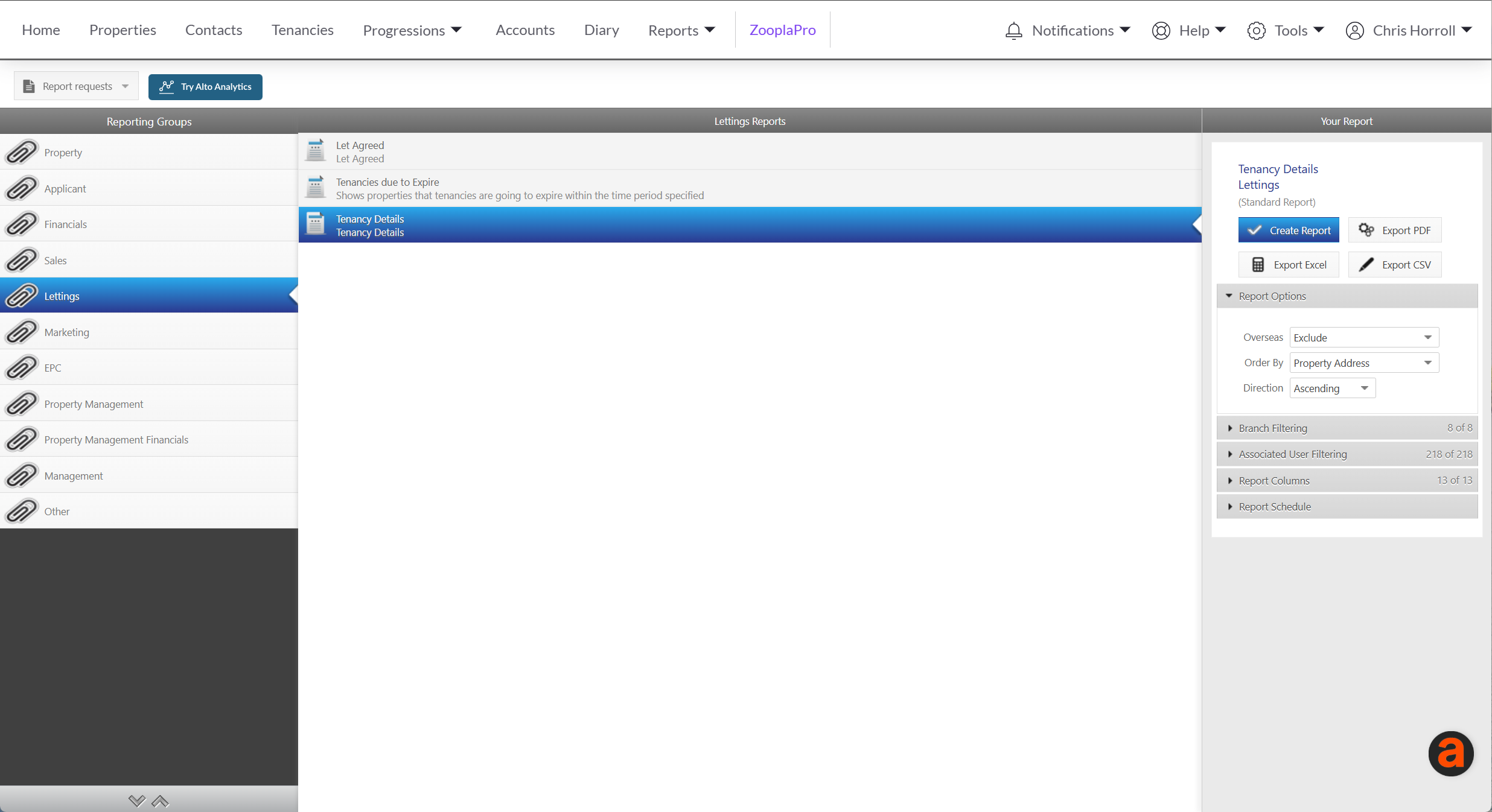This screenshot has height=812, width=1492.
Task: Open the Order By Property Address dropdown
Action: (x=1364, y=363)
